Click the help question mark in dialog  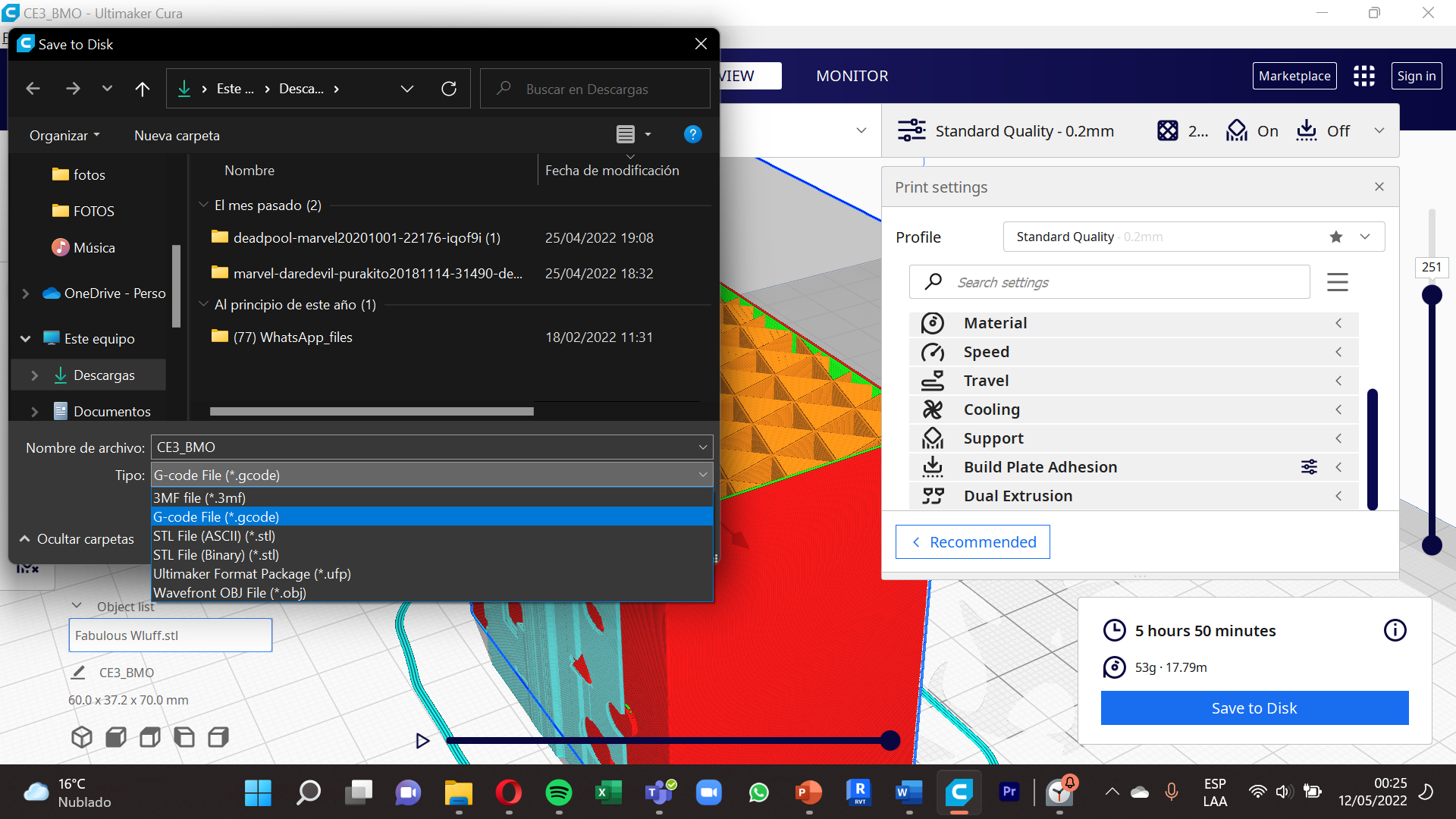click(x=692, y=135)
